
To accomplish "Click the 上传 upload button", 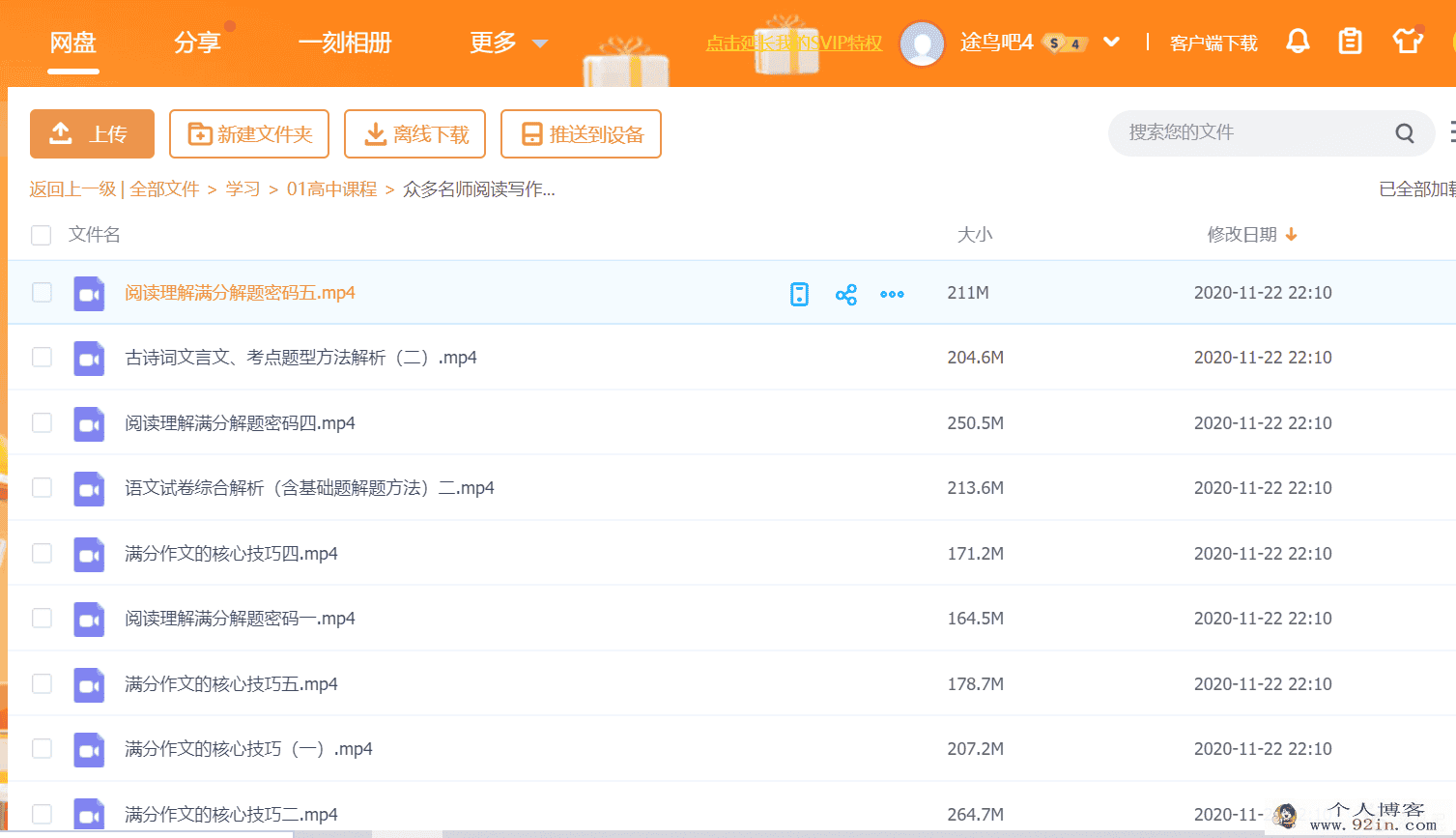I will pos(92,133).
